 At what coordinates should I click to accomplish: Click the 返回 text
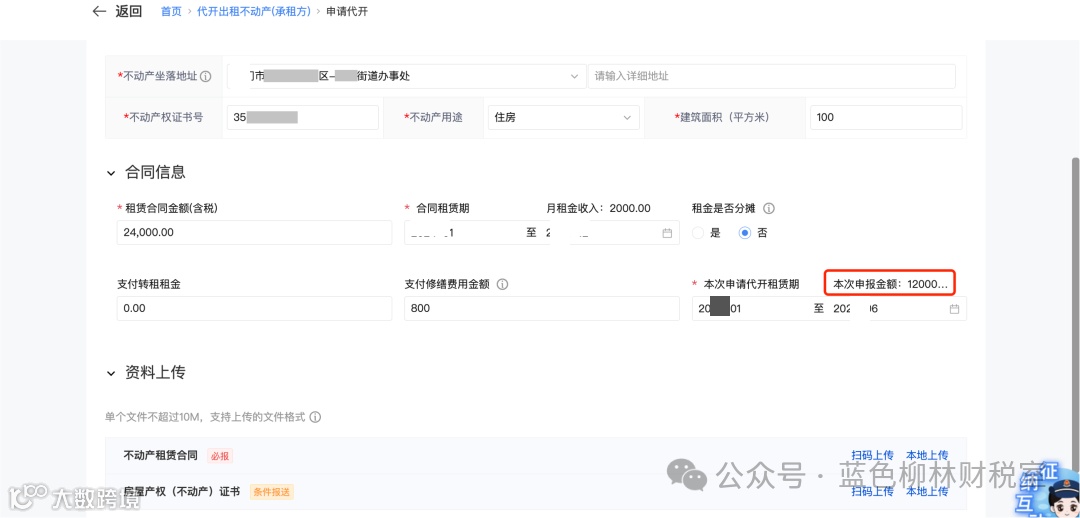coord(128,12)
